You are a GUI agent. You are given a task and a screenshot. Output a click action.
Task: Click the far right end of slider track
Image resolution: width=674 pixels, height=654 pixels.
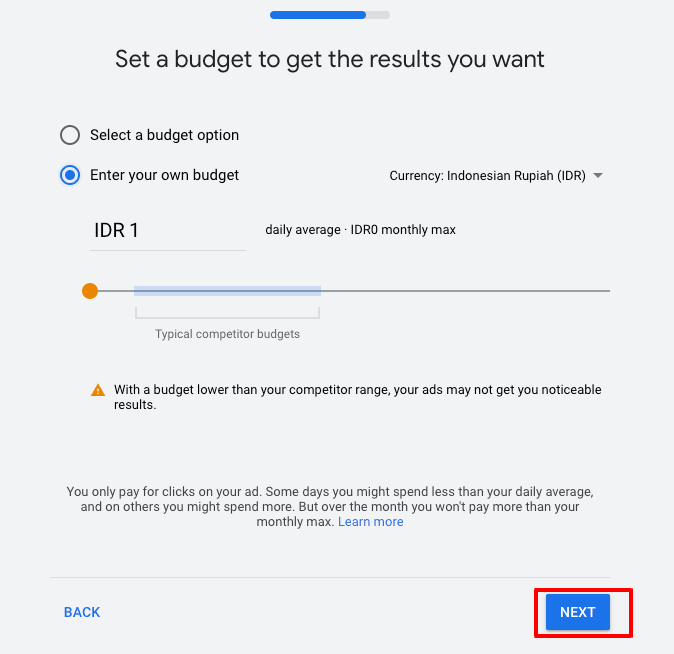(x=606, y=291)
